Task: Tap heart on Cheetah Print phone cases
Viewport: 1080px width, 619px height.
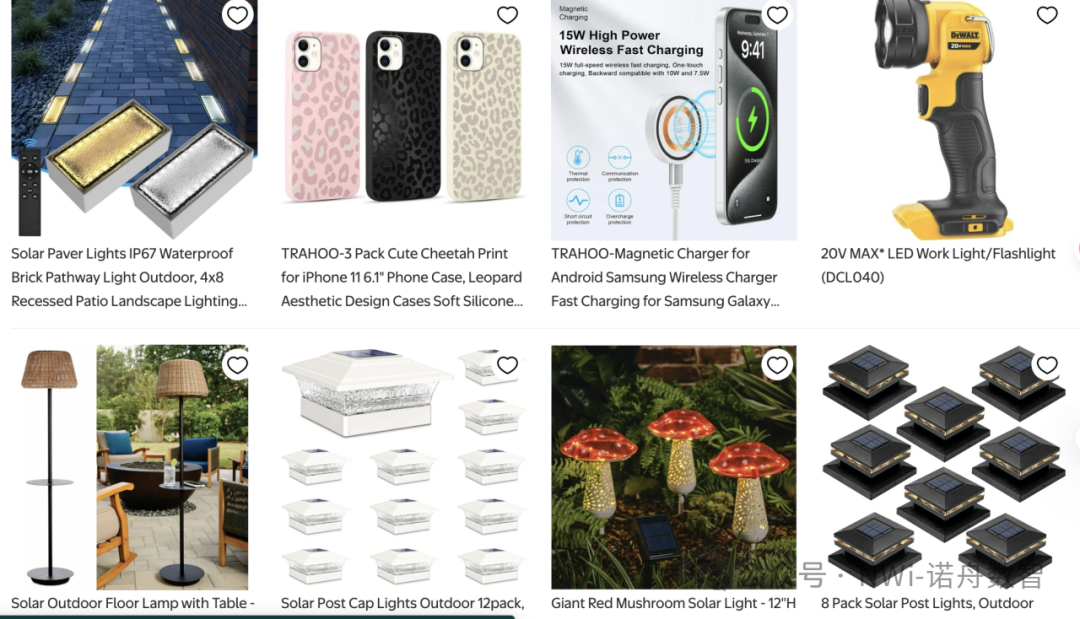Action: tap(508, 14)
